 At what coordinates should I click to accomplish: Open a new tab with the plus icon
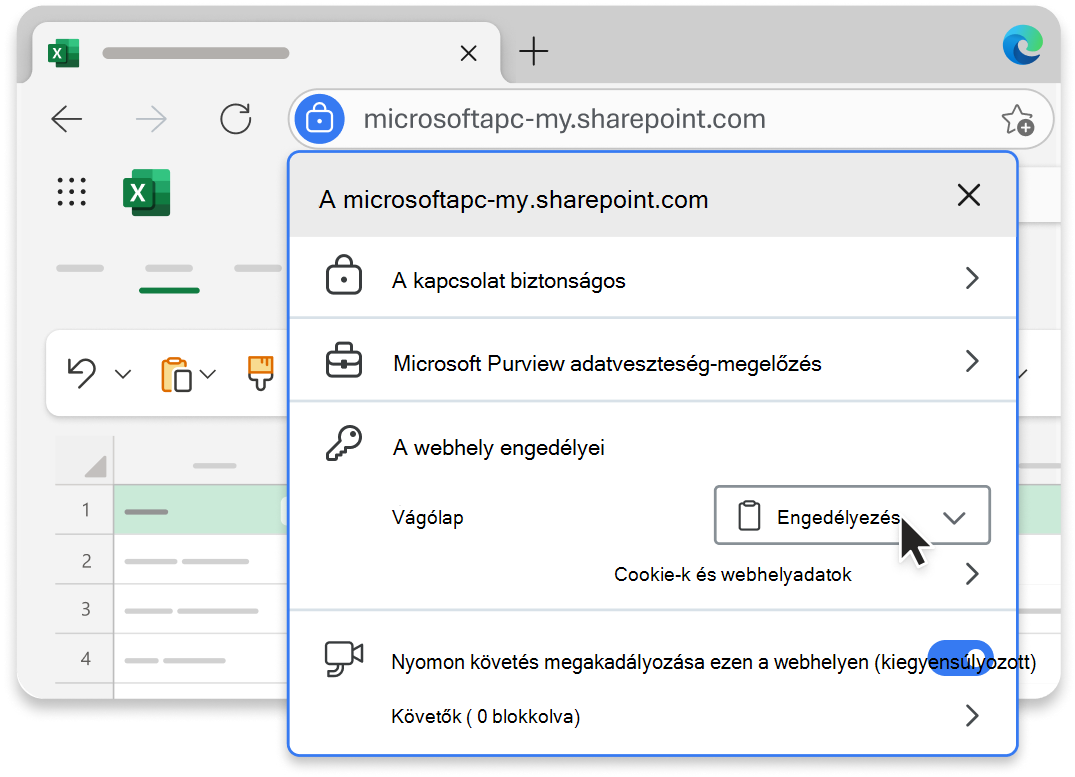point(533,51)
